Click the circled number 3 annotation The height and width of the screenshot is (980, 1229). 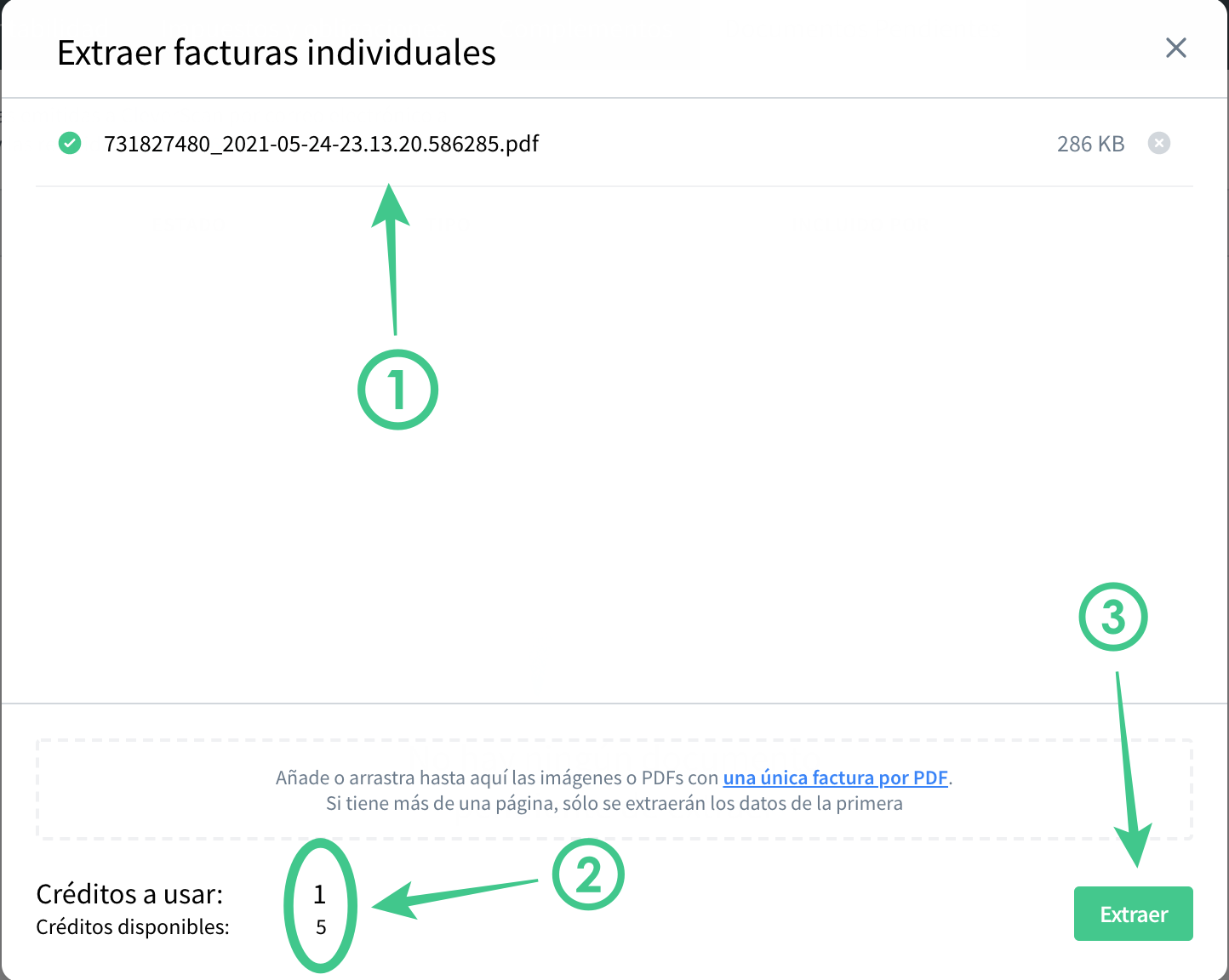pyautogui.click(x=1113, y=617)
